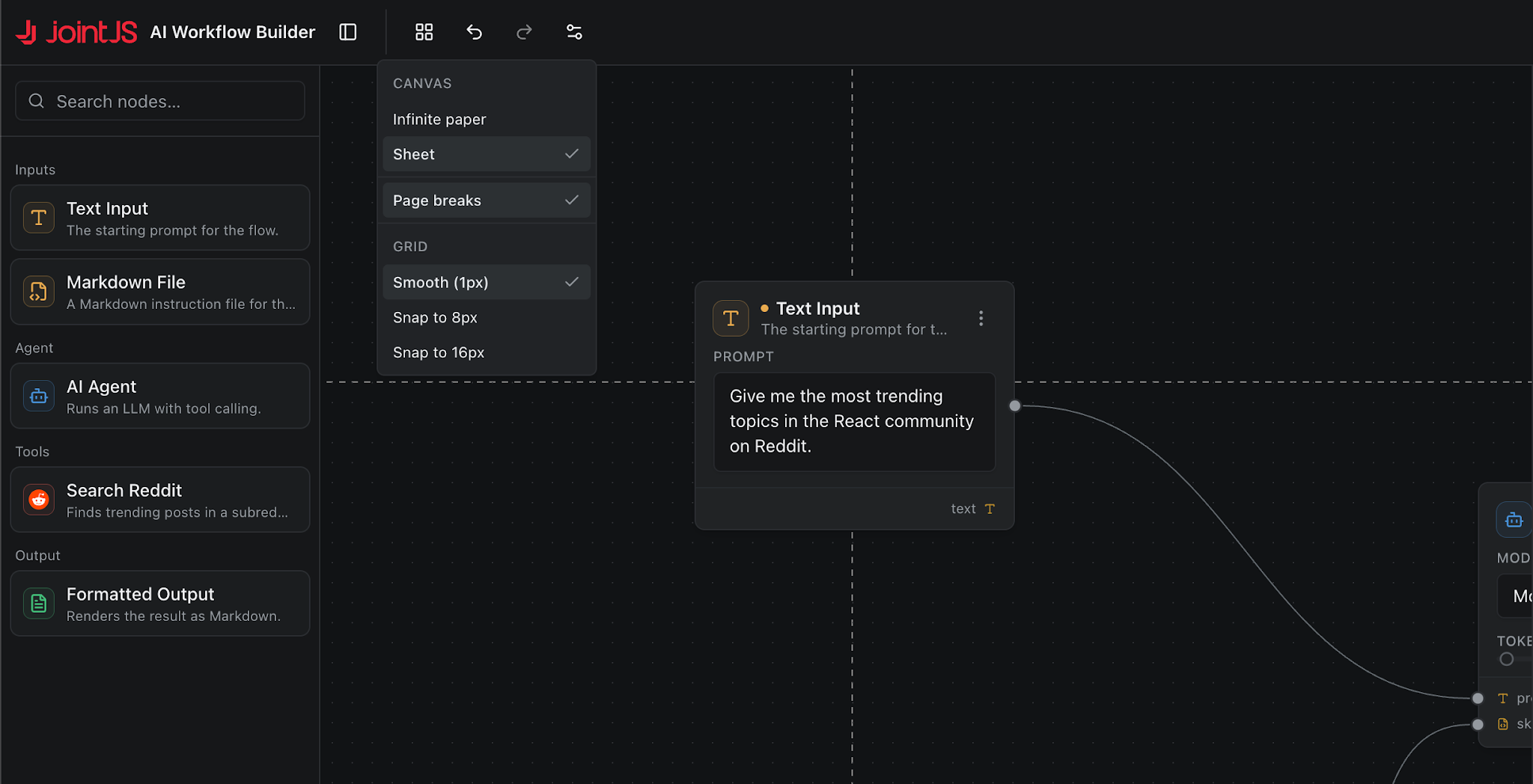
Task: Click the AI Agent palette card
Action: pyautogui.click(x=160, y=396)
